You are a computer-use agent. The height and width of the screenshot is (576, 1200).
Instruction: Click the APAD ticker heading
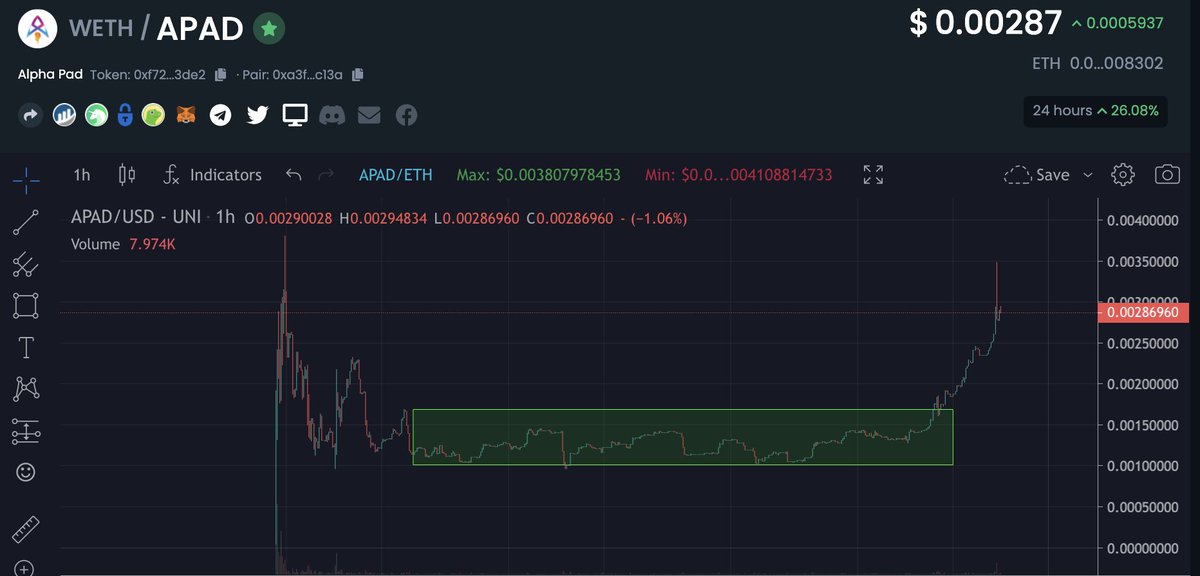pyautogui.click(x=200, y=28)
